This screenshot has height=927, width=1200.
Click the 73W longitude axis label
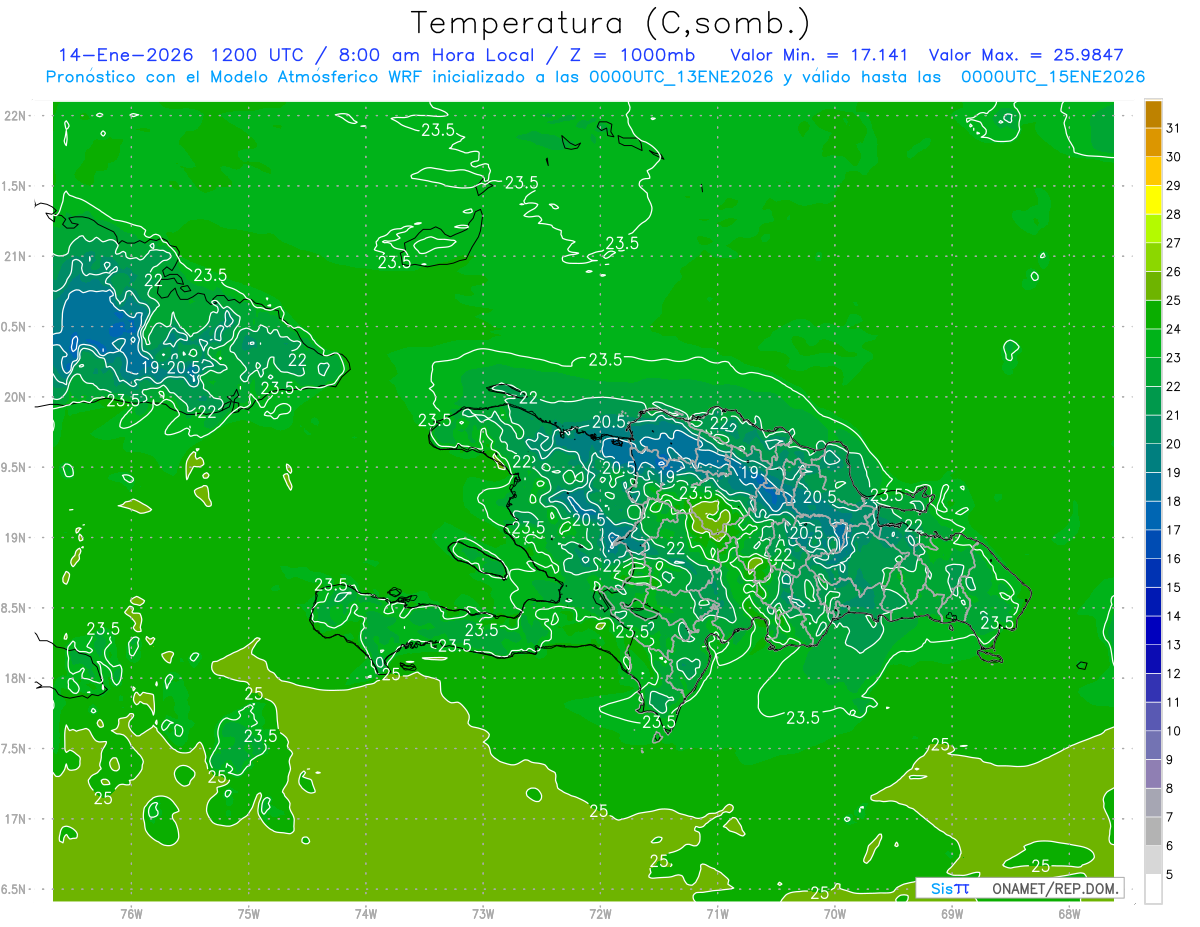point(483,913)
